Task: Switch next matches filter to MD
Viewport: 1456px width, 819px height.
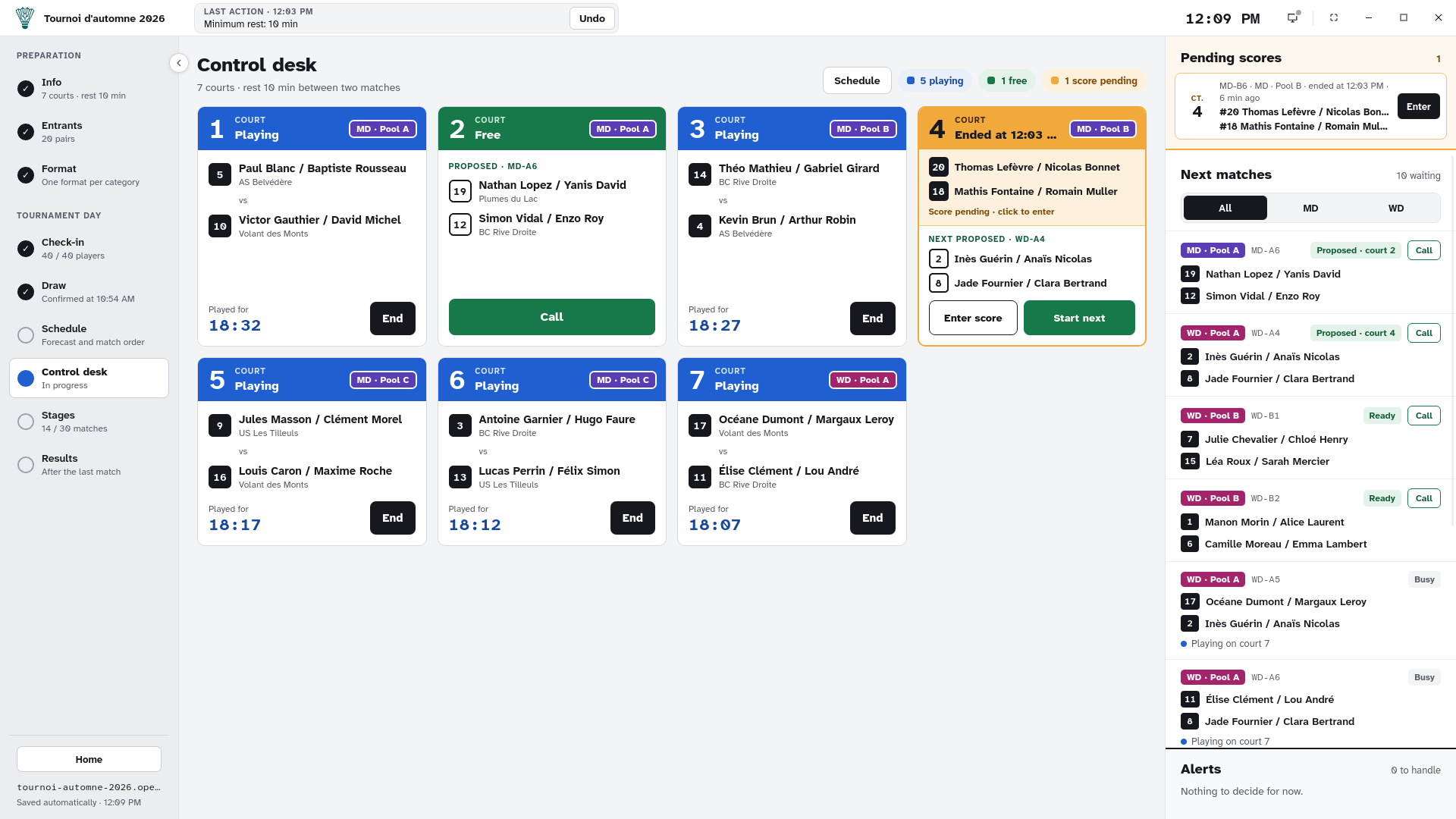Action: 1310,208
